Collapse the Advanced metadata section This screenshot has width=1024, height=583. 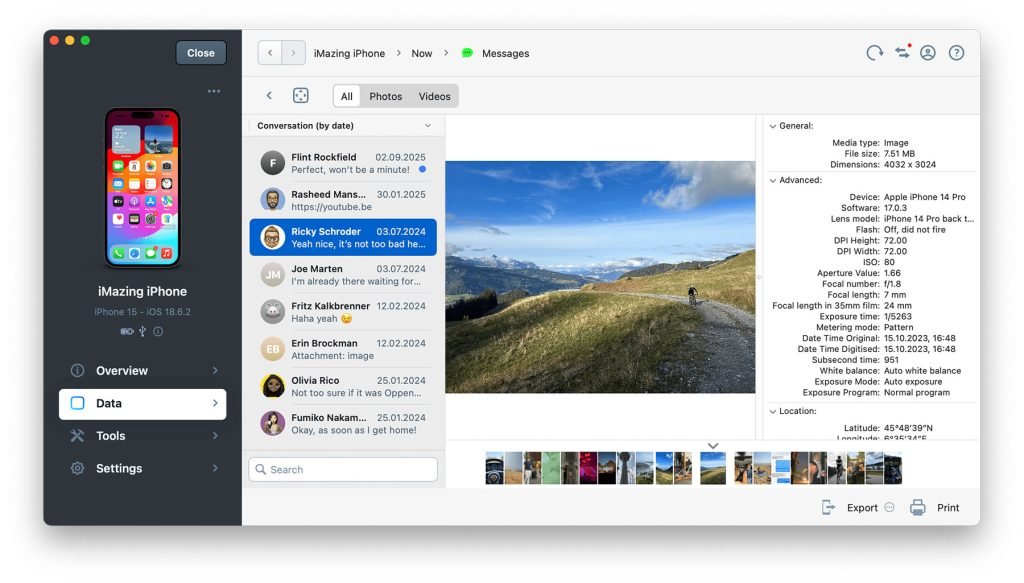[772, 180]
